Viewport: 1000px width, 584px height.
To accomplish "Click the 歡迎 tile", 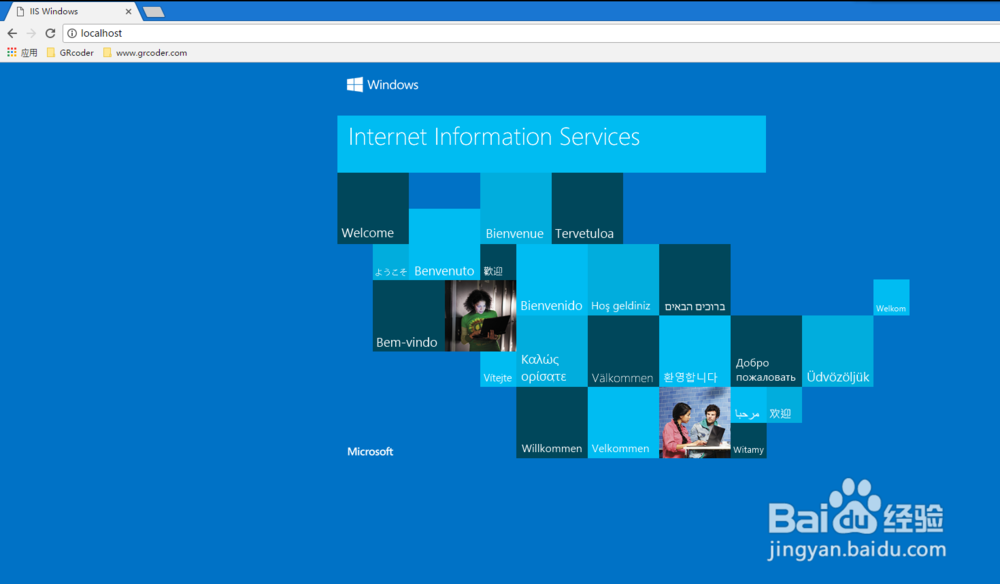I will coord(498,262).
